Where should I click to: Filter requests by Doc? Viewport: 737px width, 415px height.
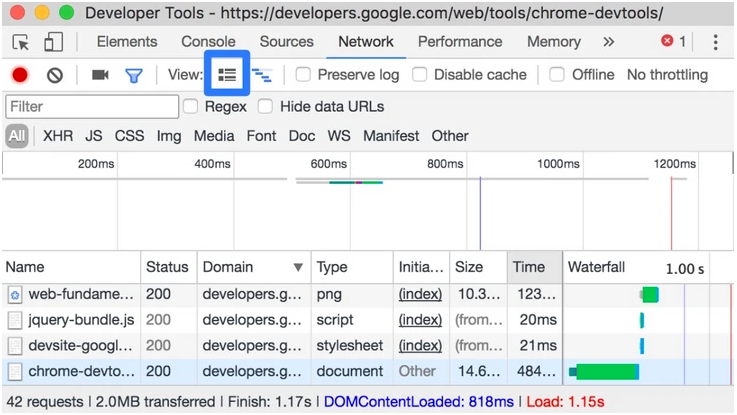point(302,136)
